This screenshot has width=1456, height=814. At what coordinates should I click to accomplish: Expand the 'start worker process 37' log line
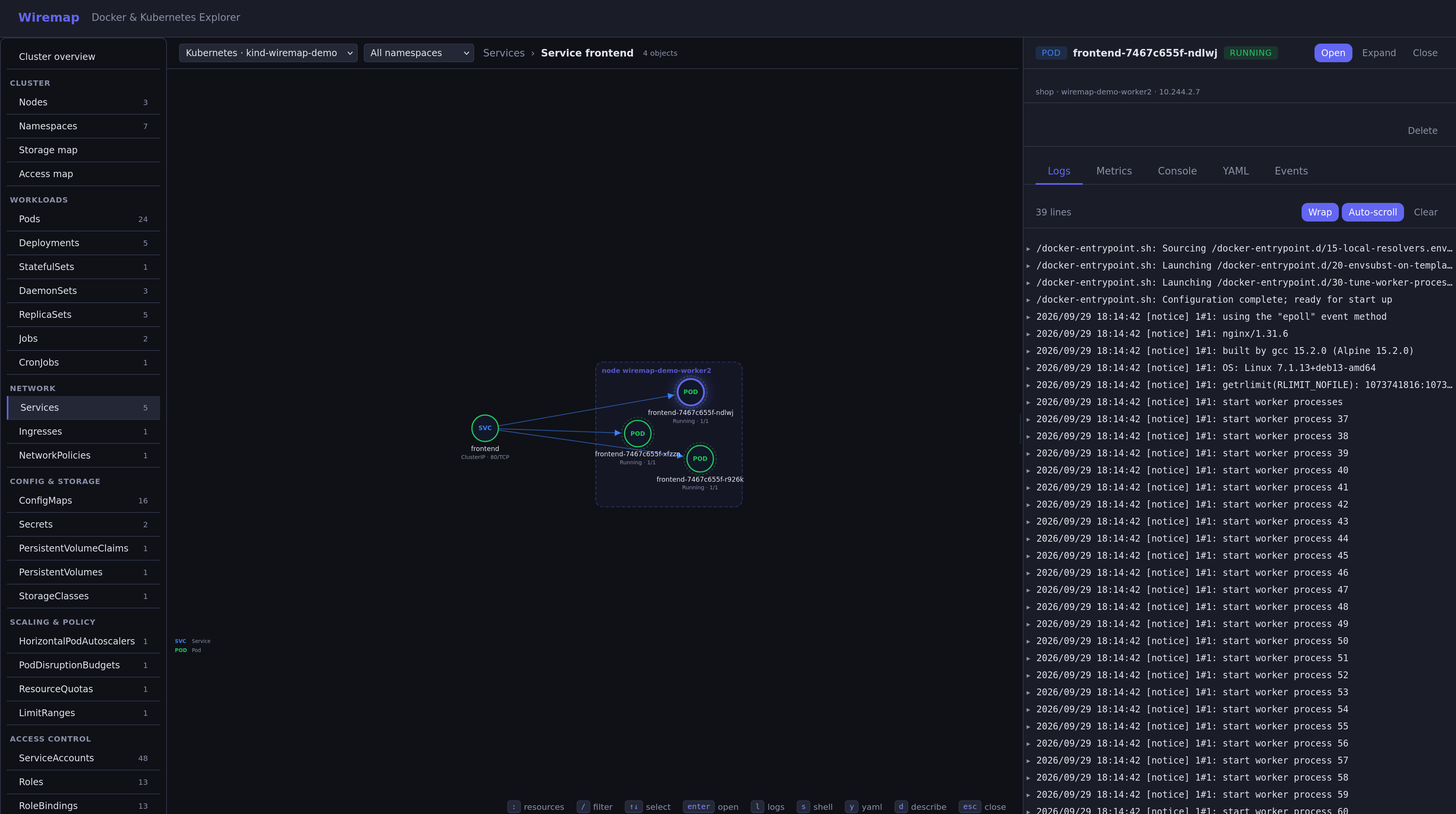[x=1029, y=420]
